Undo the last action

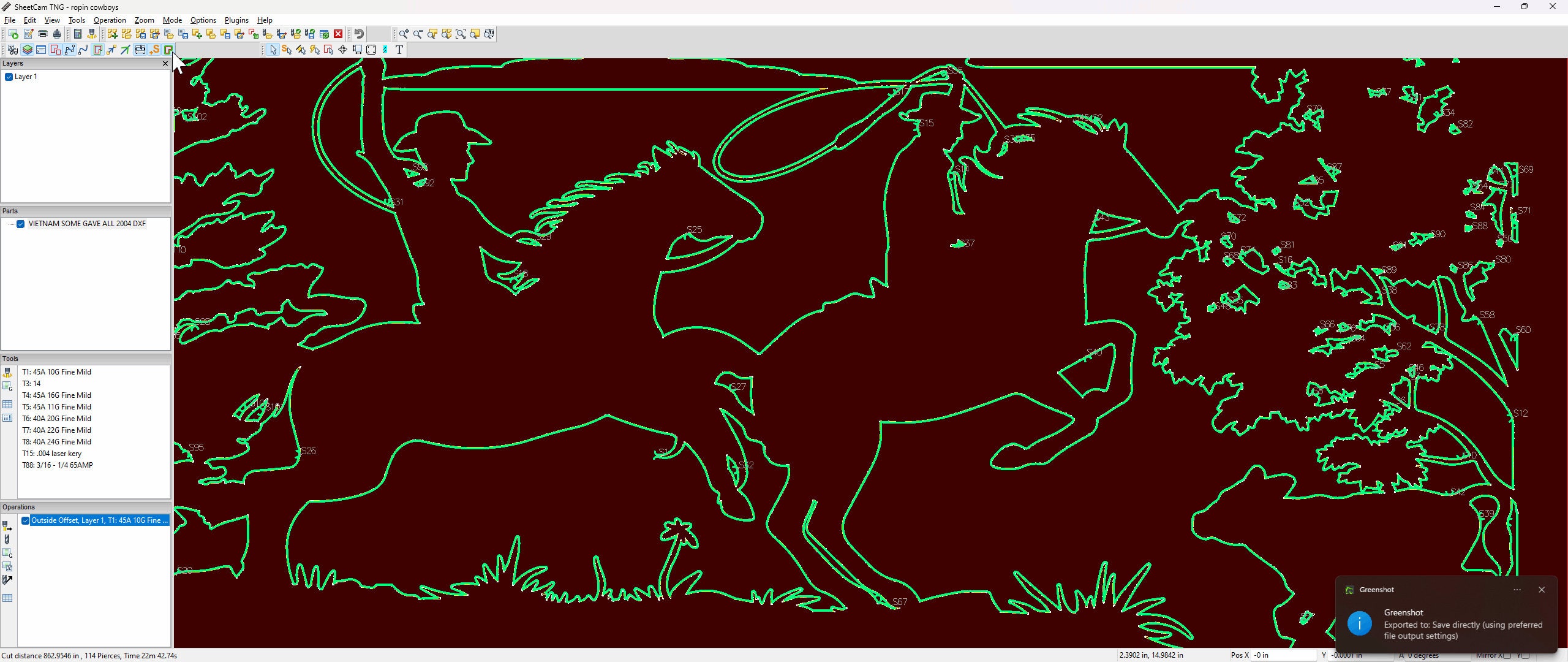pyautogui.click(x=360, y=34)
